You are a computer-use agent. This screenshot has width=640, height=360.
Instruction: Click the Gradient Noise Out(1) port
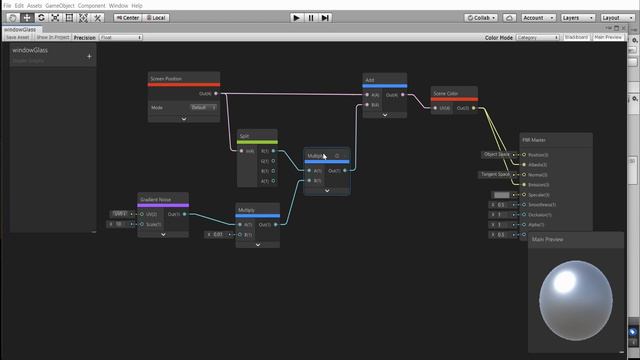point(184,214)
